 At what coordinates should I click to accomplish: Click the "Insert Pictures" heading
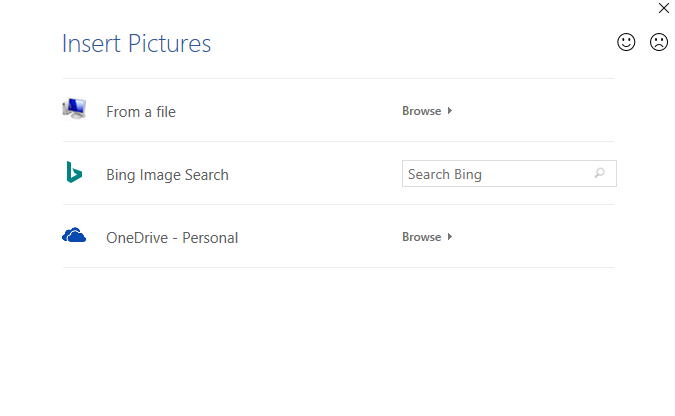click(136, 44)
